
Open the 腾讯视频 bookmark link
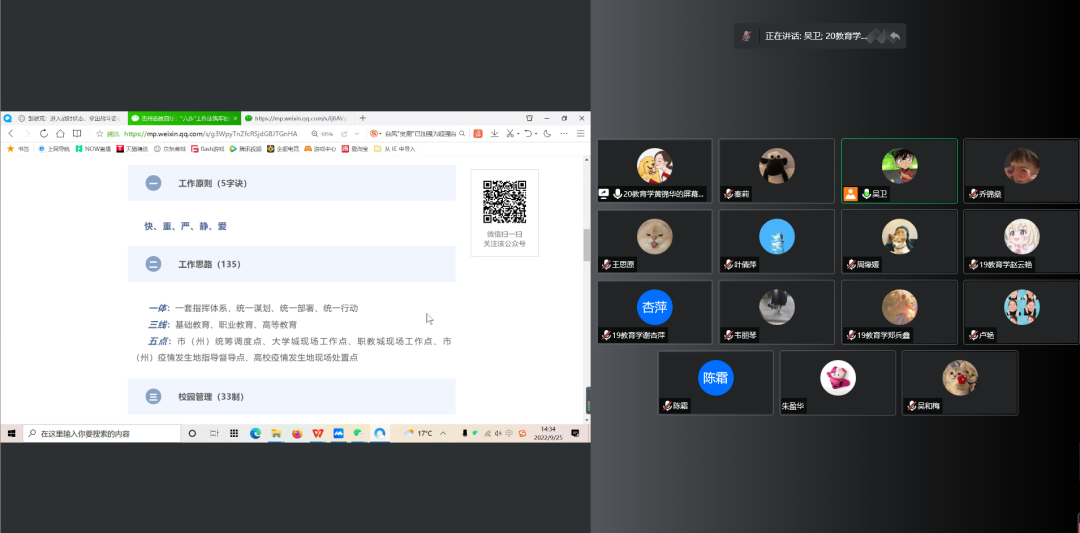[x=247, y=148]
